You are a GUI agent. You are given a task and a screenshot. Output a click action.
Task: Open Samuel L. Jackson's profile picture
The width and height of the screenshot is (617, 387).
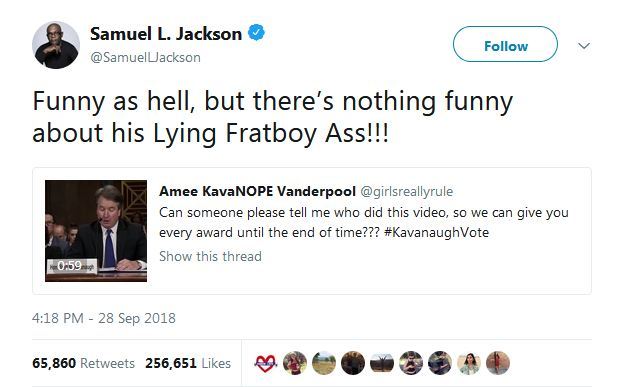56,45
